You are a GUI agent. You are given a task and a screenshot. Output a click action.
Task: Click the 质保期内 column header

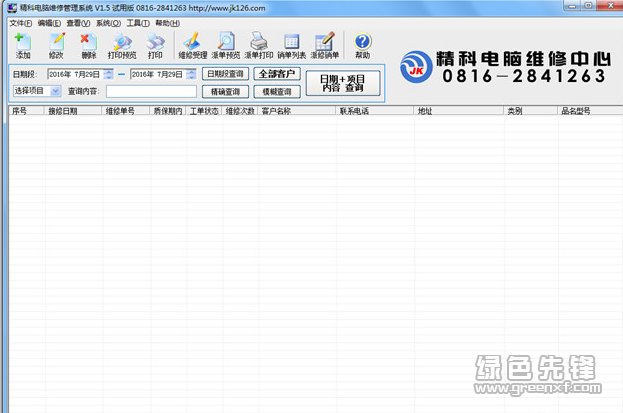[167, 111]
